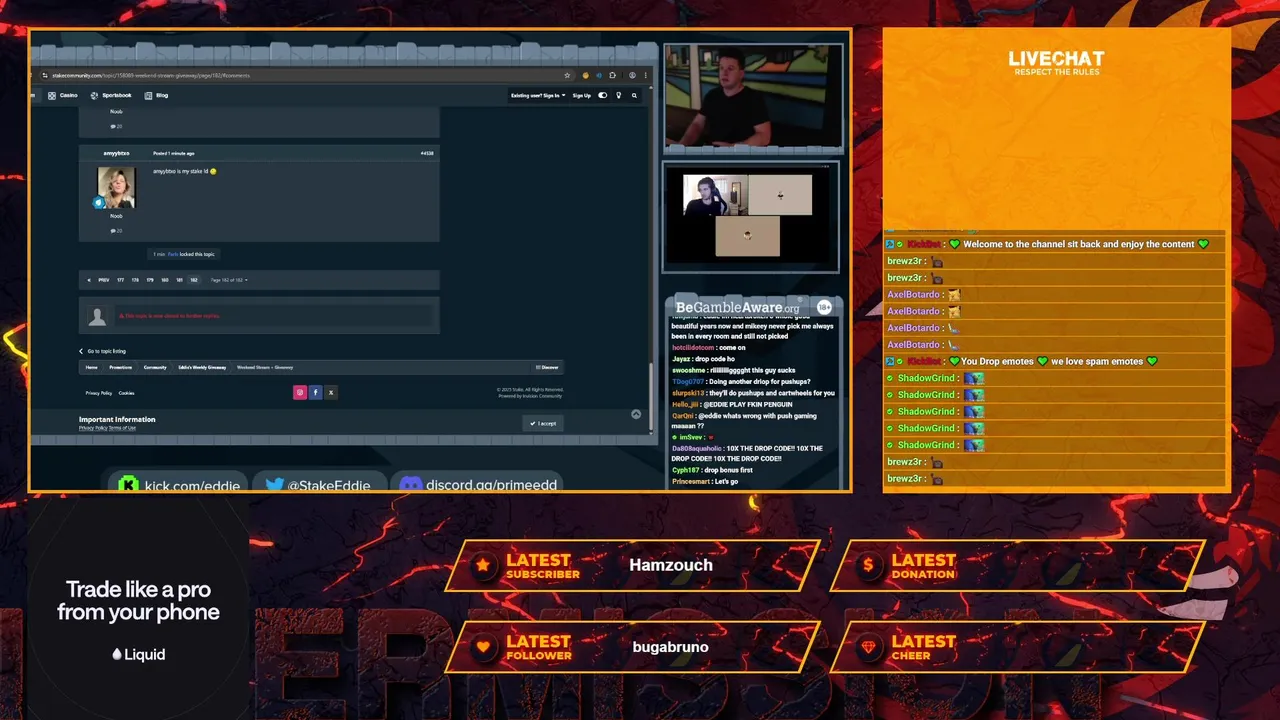Click the Paris user link
Viewport: 1280px width, 720px height.
point(173,254)
